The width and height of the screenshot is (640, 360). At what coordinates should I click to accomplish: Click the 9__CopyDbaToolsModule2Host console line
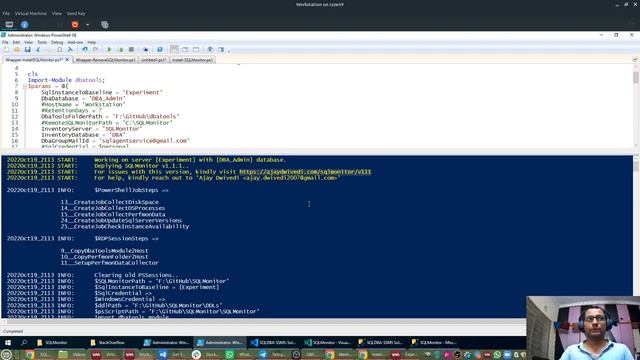[104, 251]
